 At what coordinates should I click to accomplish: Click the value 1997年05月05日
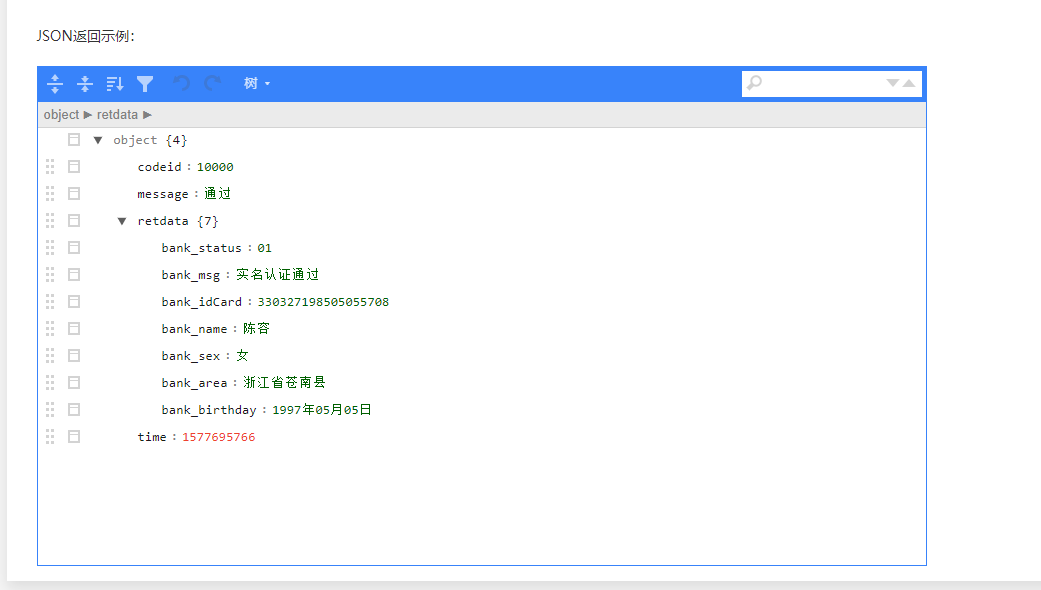(322, 409)
